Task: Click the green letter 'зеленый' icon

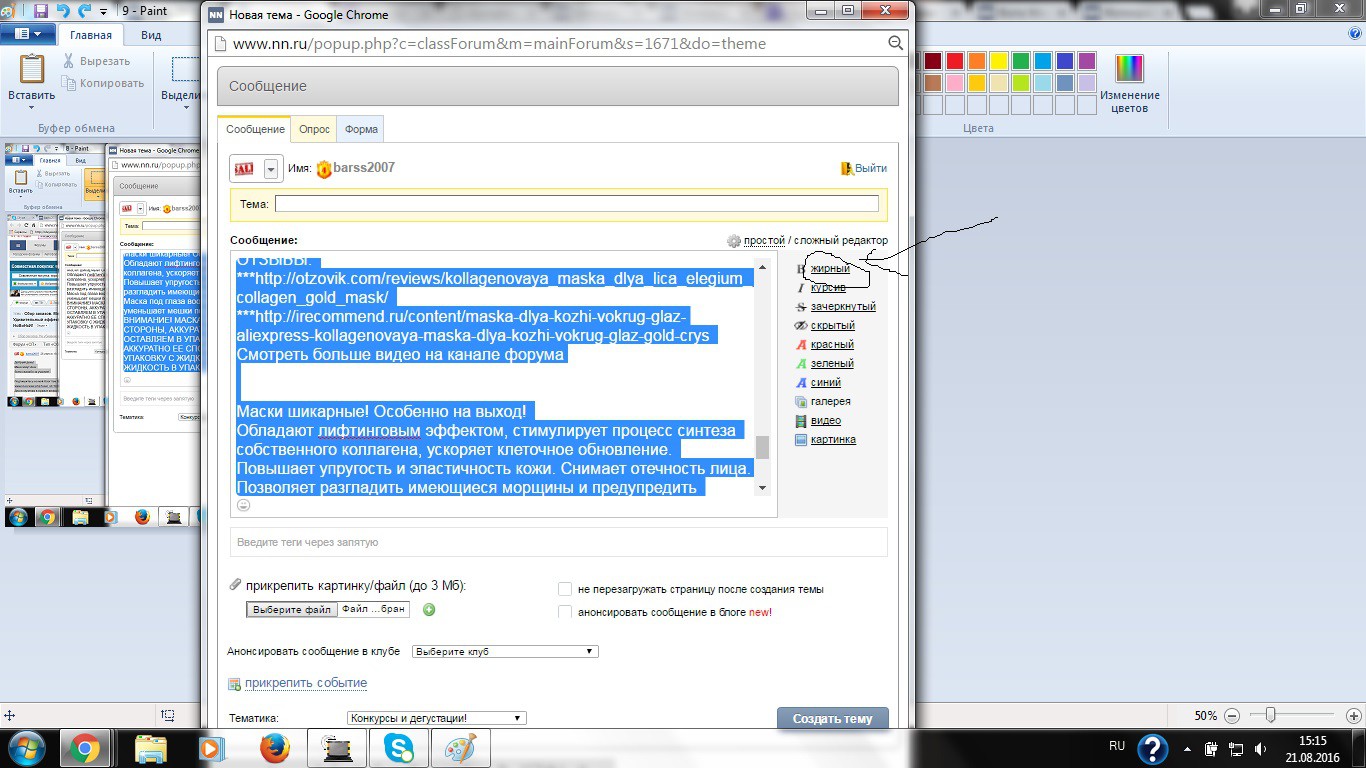Action: click(x=801, y=364)
